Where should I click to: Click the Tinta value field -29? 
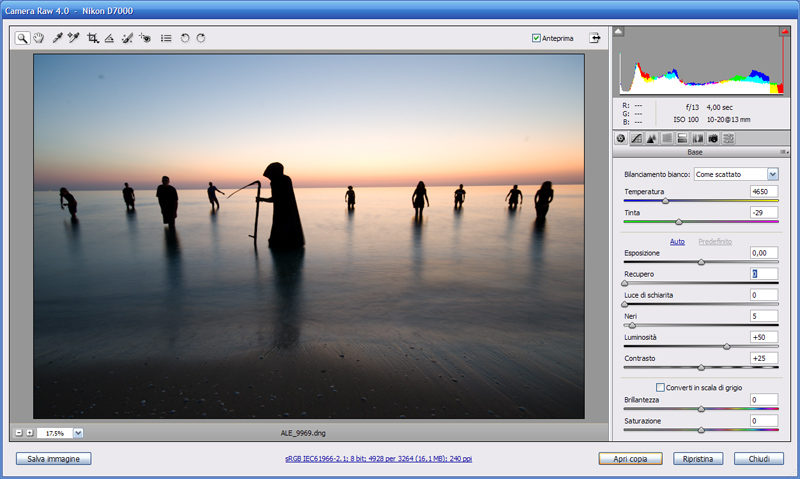point(764,213)
